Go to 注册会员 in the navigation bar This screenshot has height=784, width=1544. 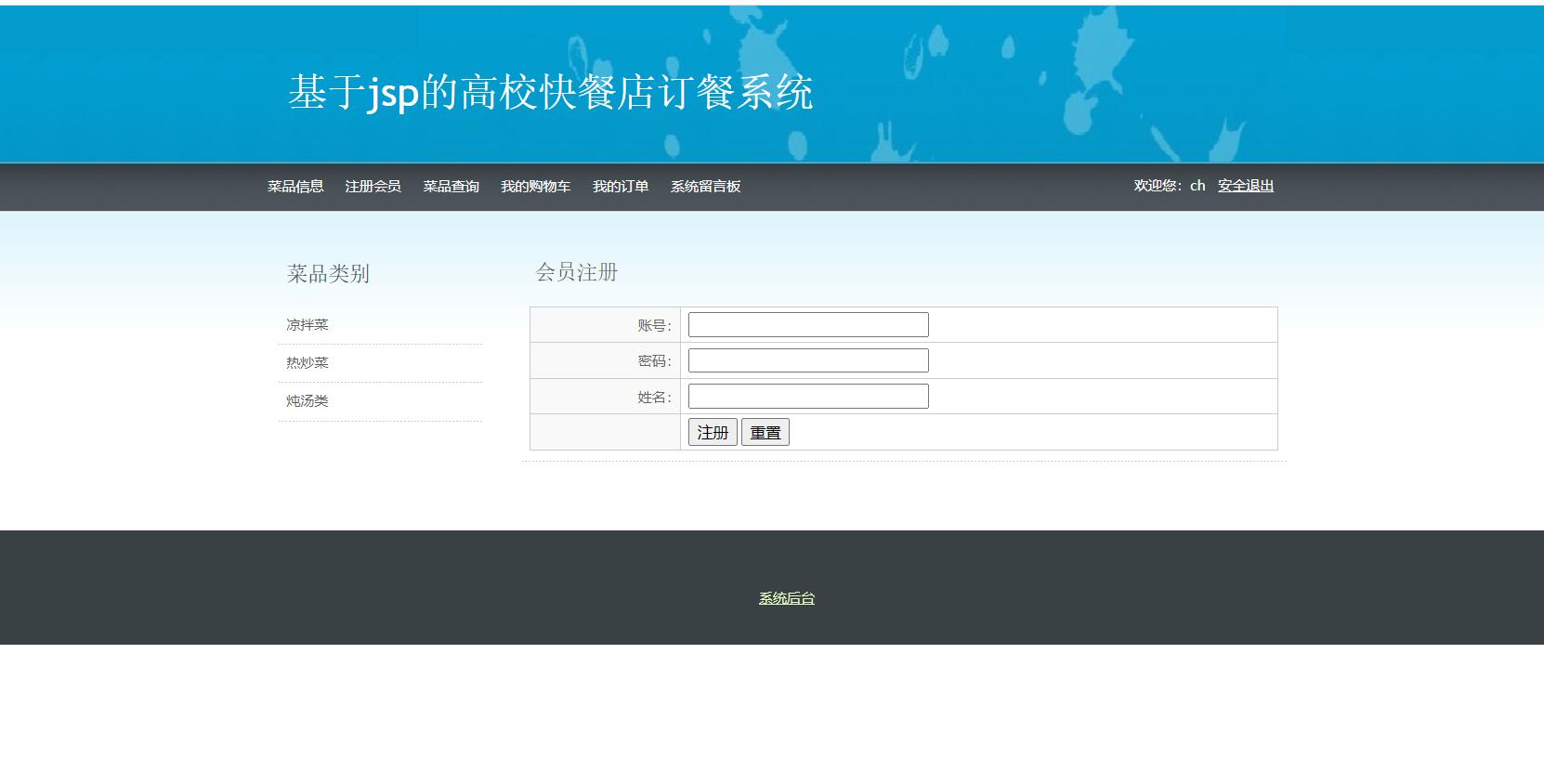pyautogui.click(x=373, y=187)
